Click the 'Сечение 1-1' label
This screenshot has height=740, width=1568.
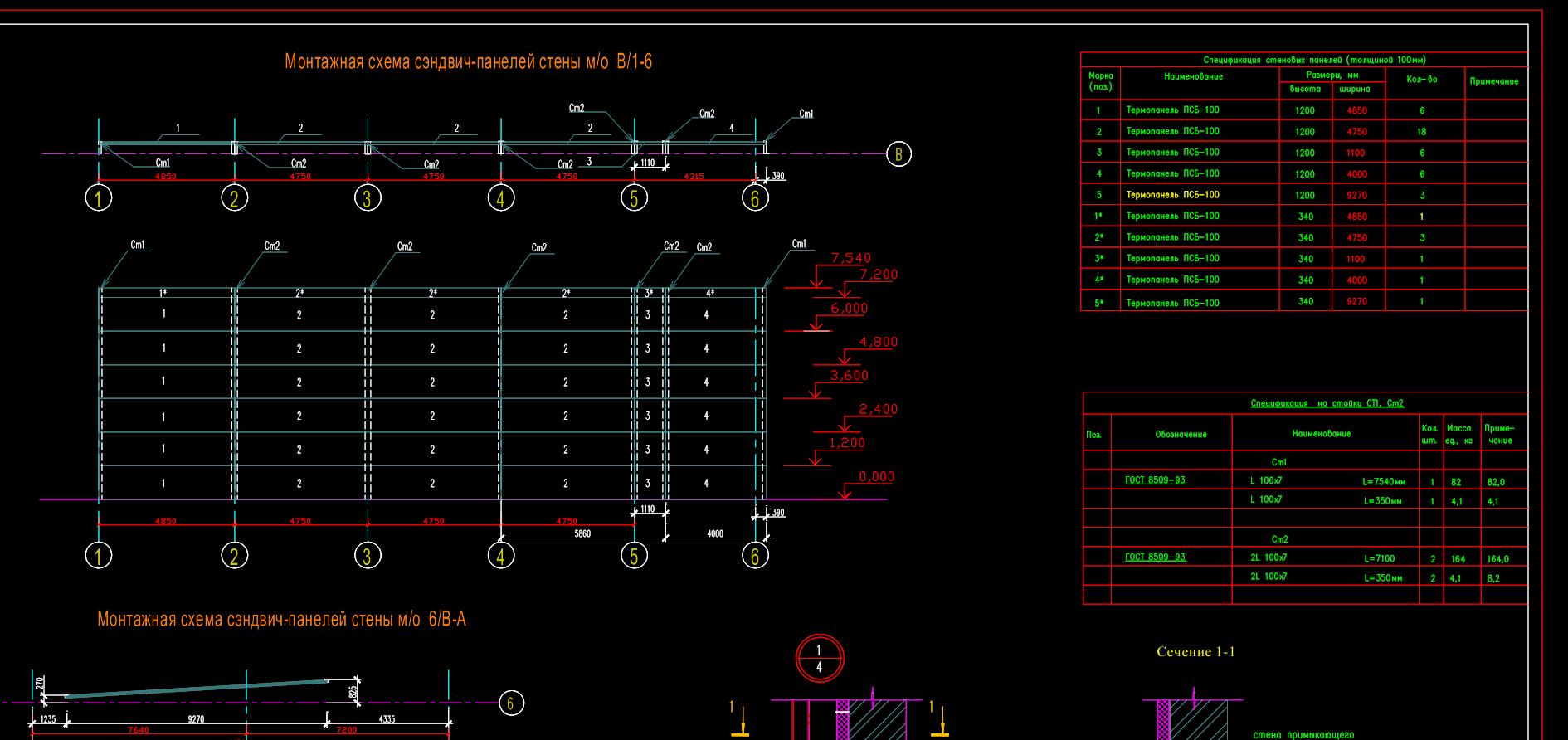tap(1195, 652)
